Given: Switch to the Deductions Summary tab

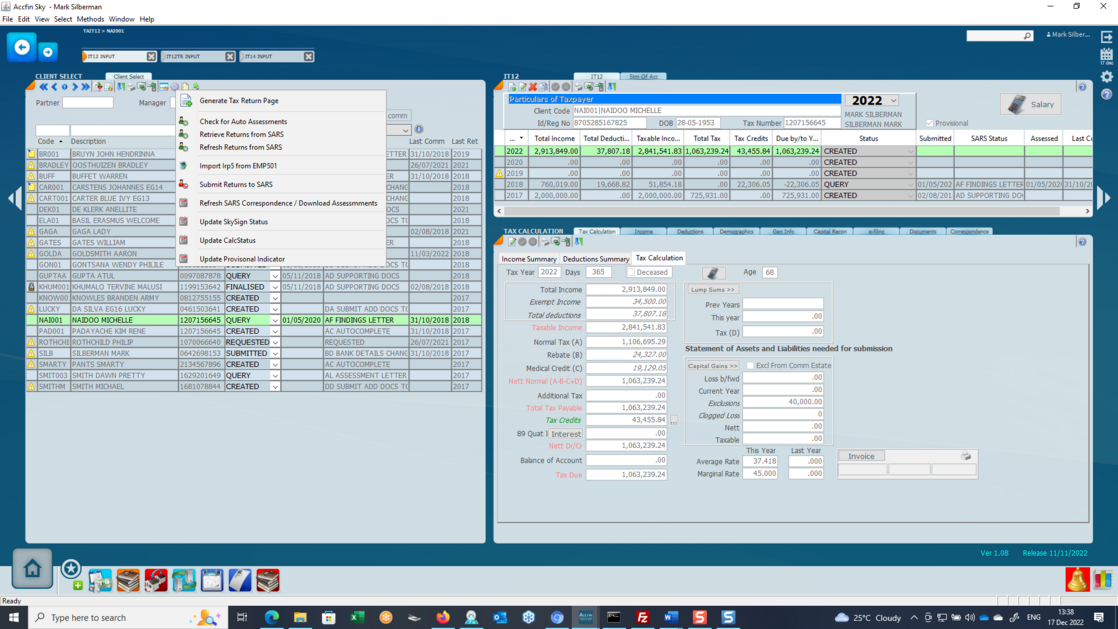Looking at the screenshot, I should (596, 259).
